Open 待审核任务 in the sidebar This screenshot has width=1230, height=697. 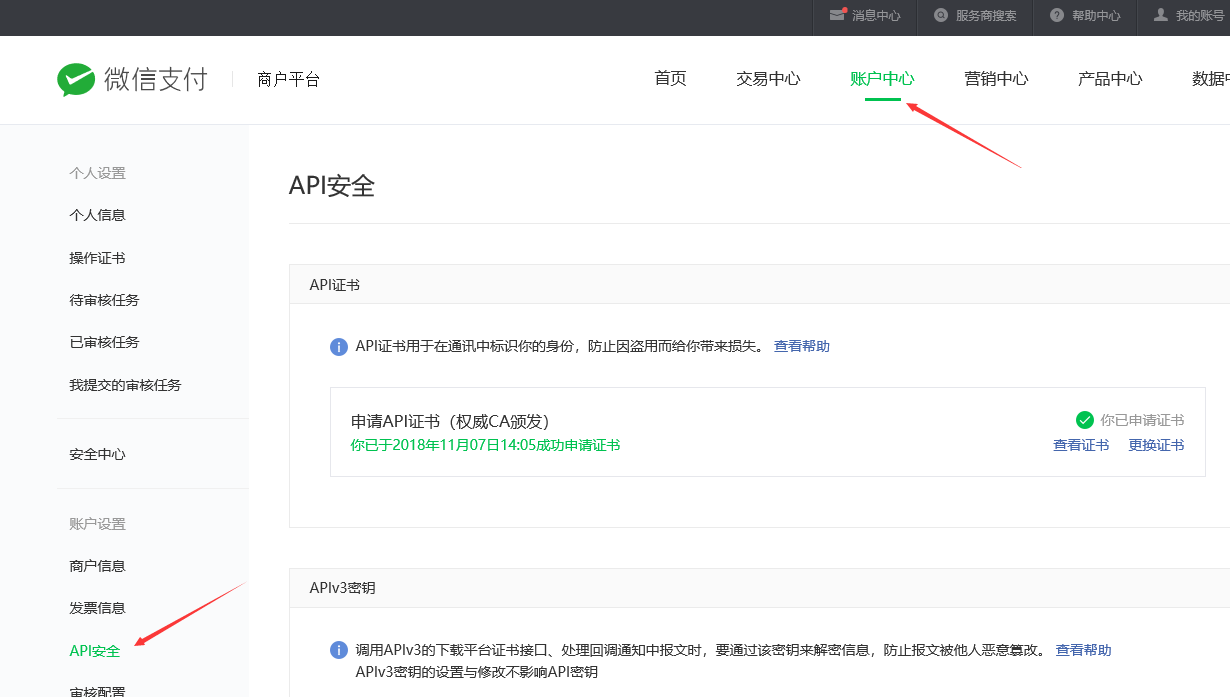[x=104, y=300]
